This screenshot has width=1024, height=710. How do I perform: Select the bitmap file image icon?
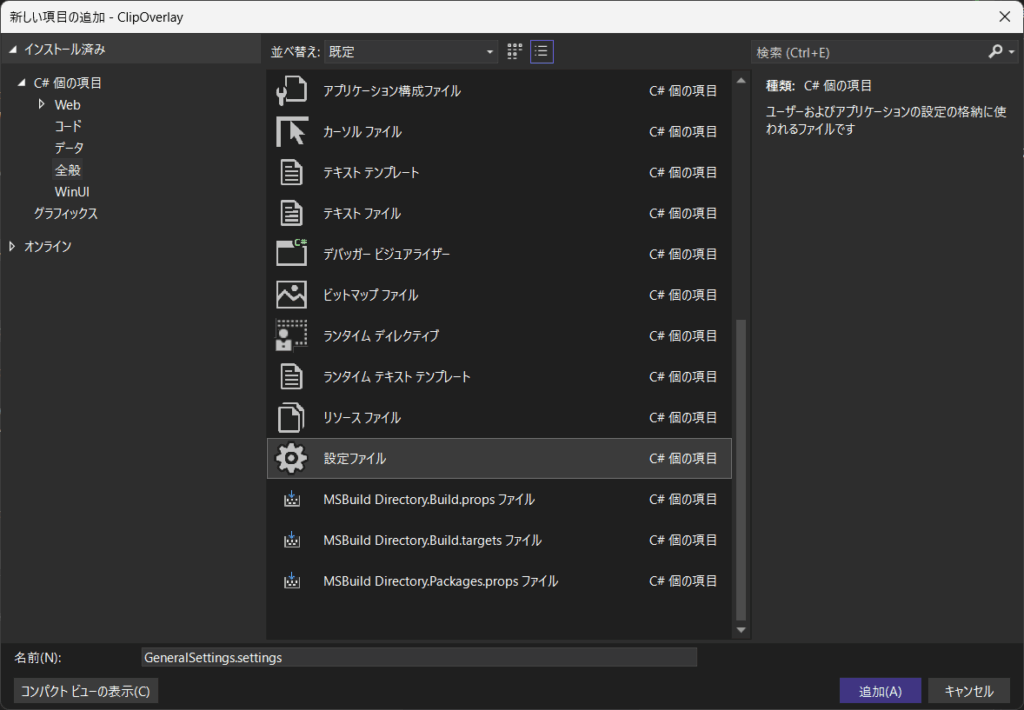click(291, 295)
